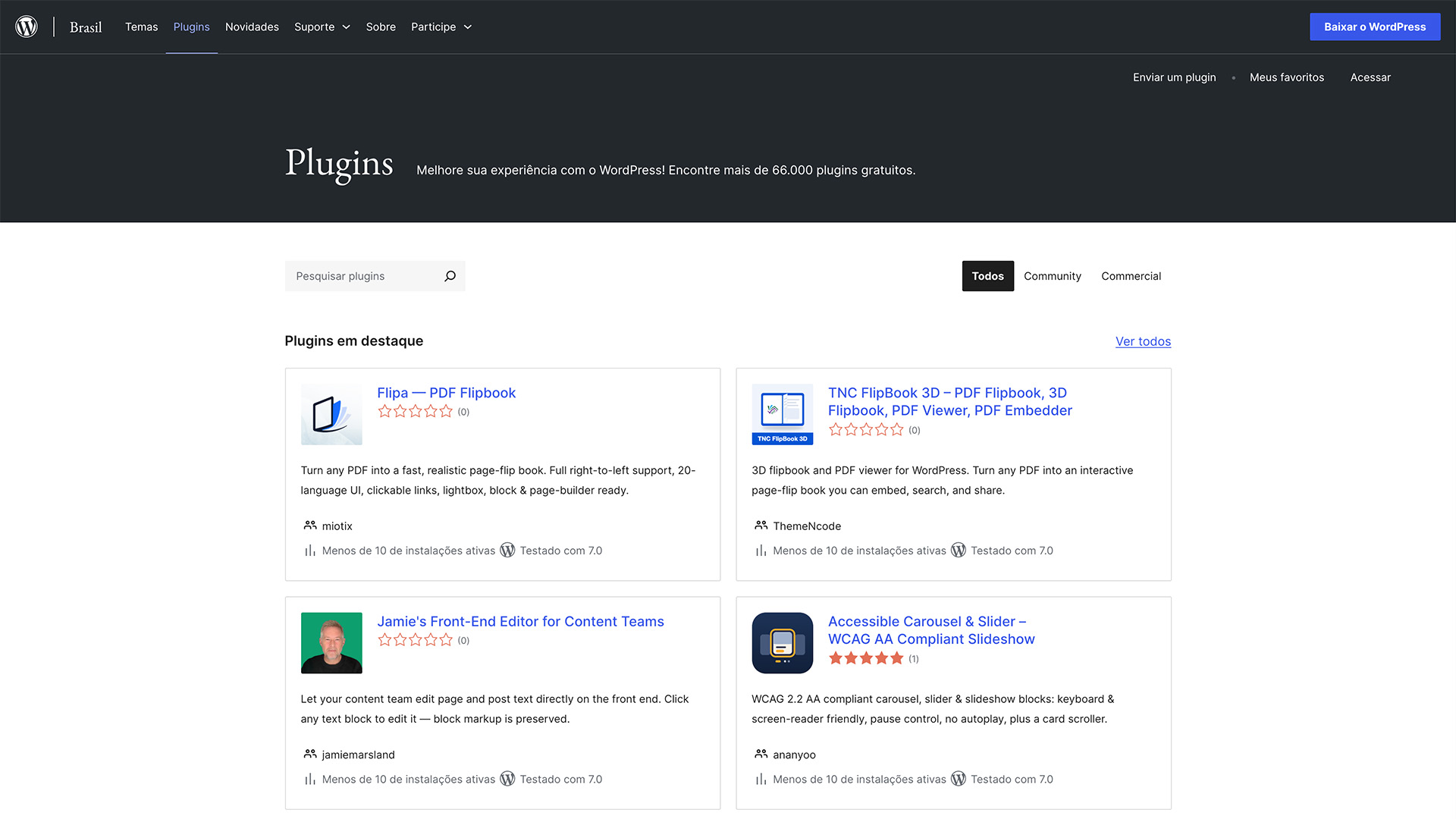
Task: Click the search magnifier icon
Action: [450, 276]
